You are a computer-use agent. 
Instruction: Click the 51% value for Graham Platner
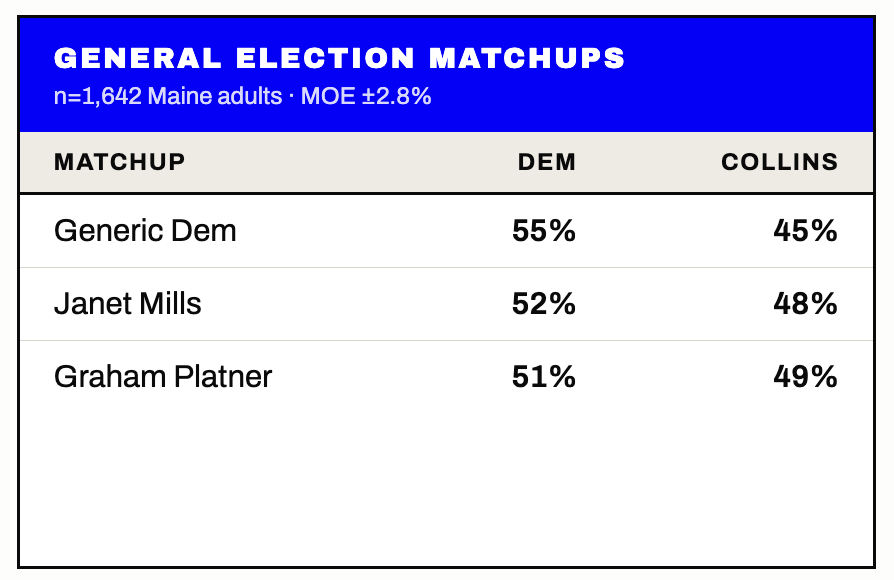(543, 376)
